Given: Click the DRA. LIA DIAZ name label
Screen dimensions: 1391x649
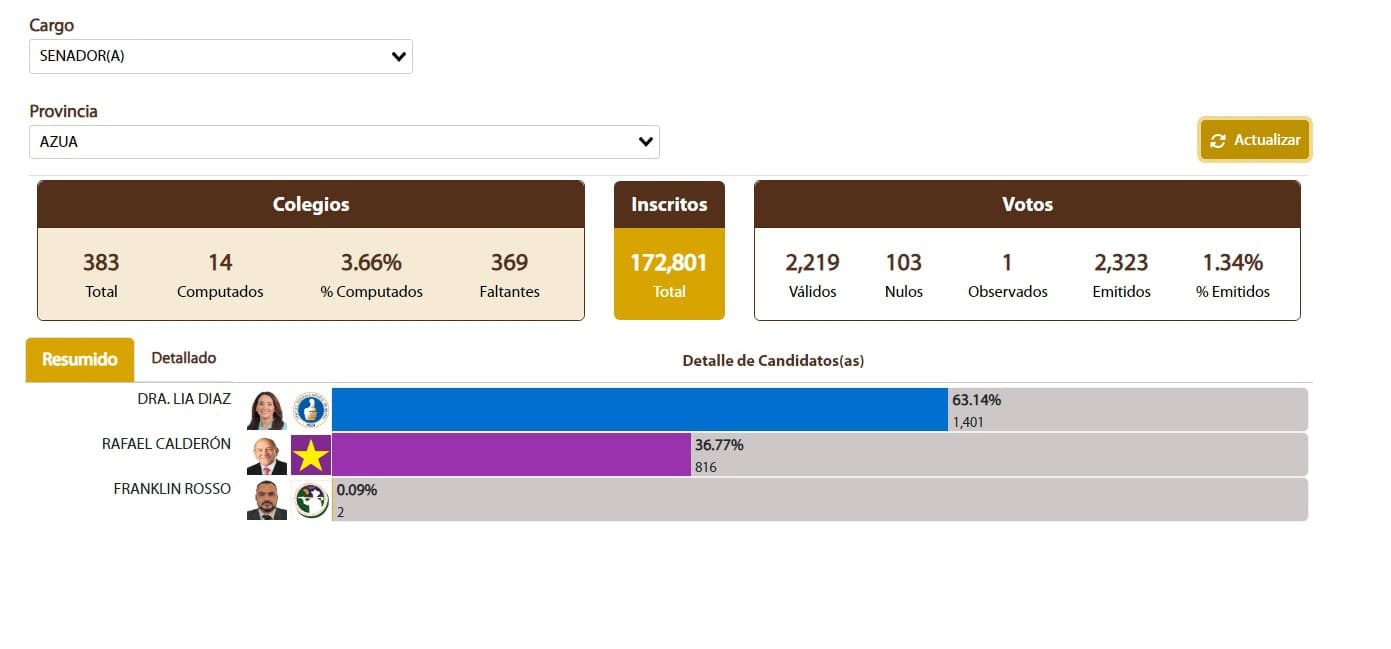Looking at the screenshot, I should tap(184, 399).
